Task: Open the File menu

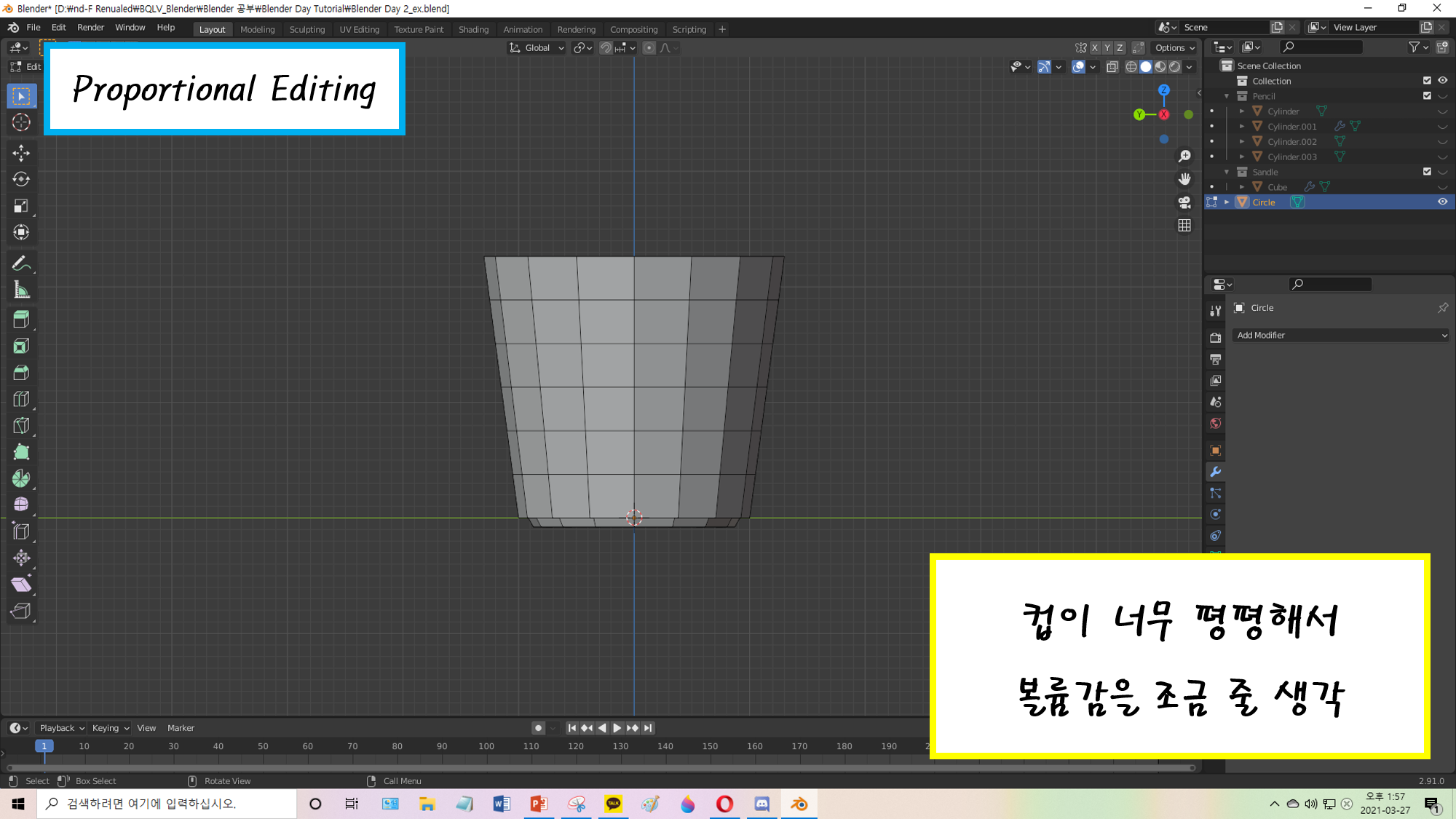Action: point(33,28)
